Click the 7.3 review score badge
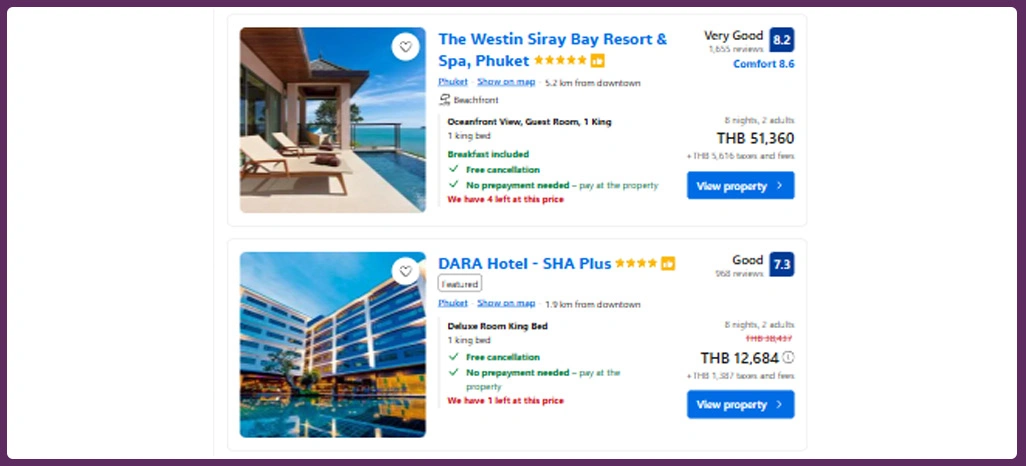Image resolution: width=1026 pixels, height=466 pixels. [781, 264]
